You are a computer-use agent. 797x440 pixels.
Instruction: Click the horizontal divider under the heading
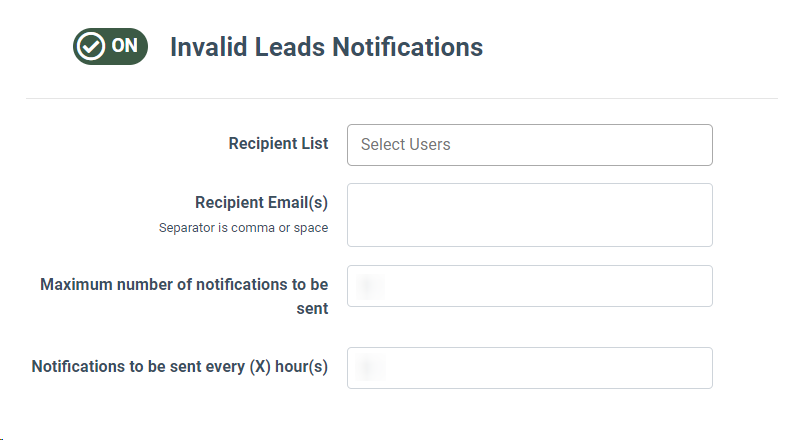coord(402,98)
